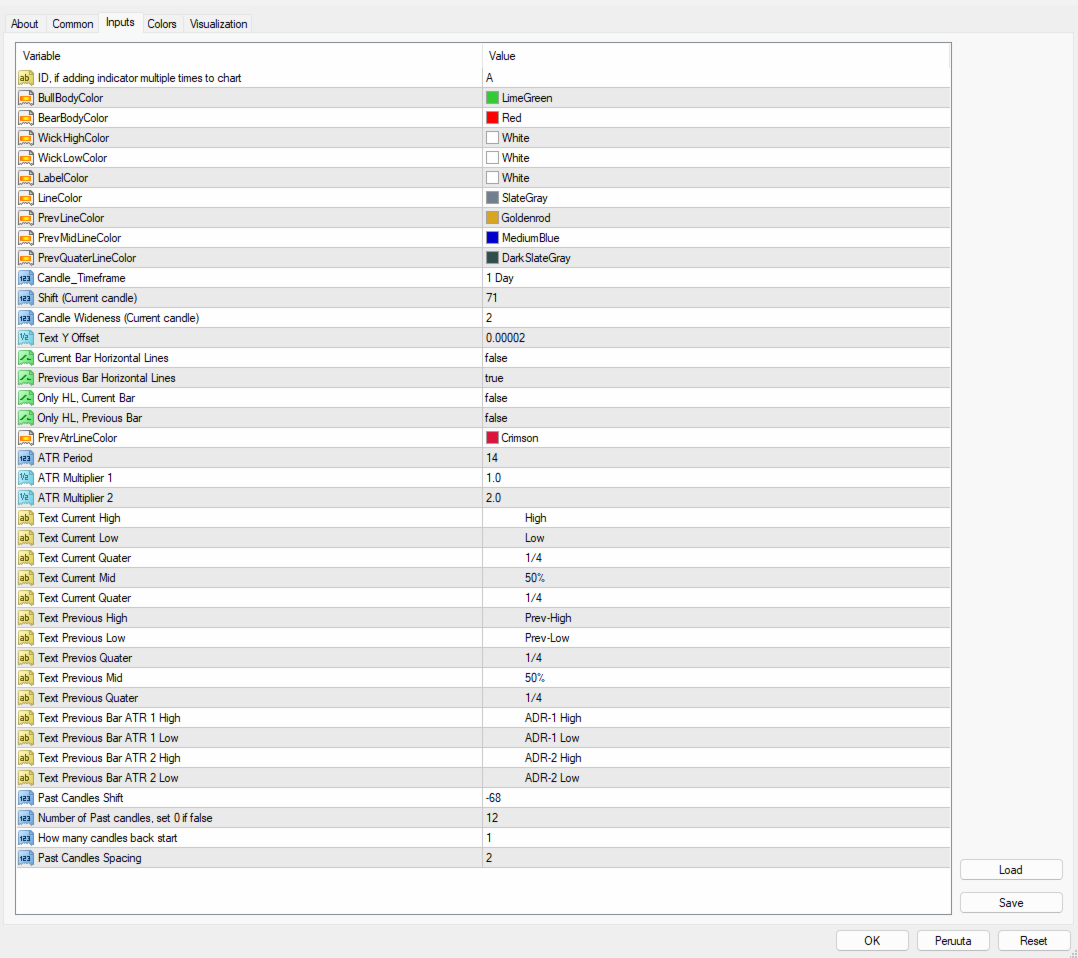The height and width of the screenshot is (958, 1078).
Task: Select the Text Previous Bar ATR 2 Low row label
Action: 108,778
